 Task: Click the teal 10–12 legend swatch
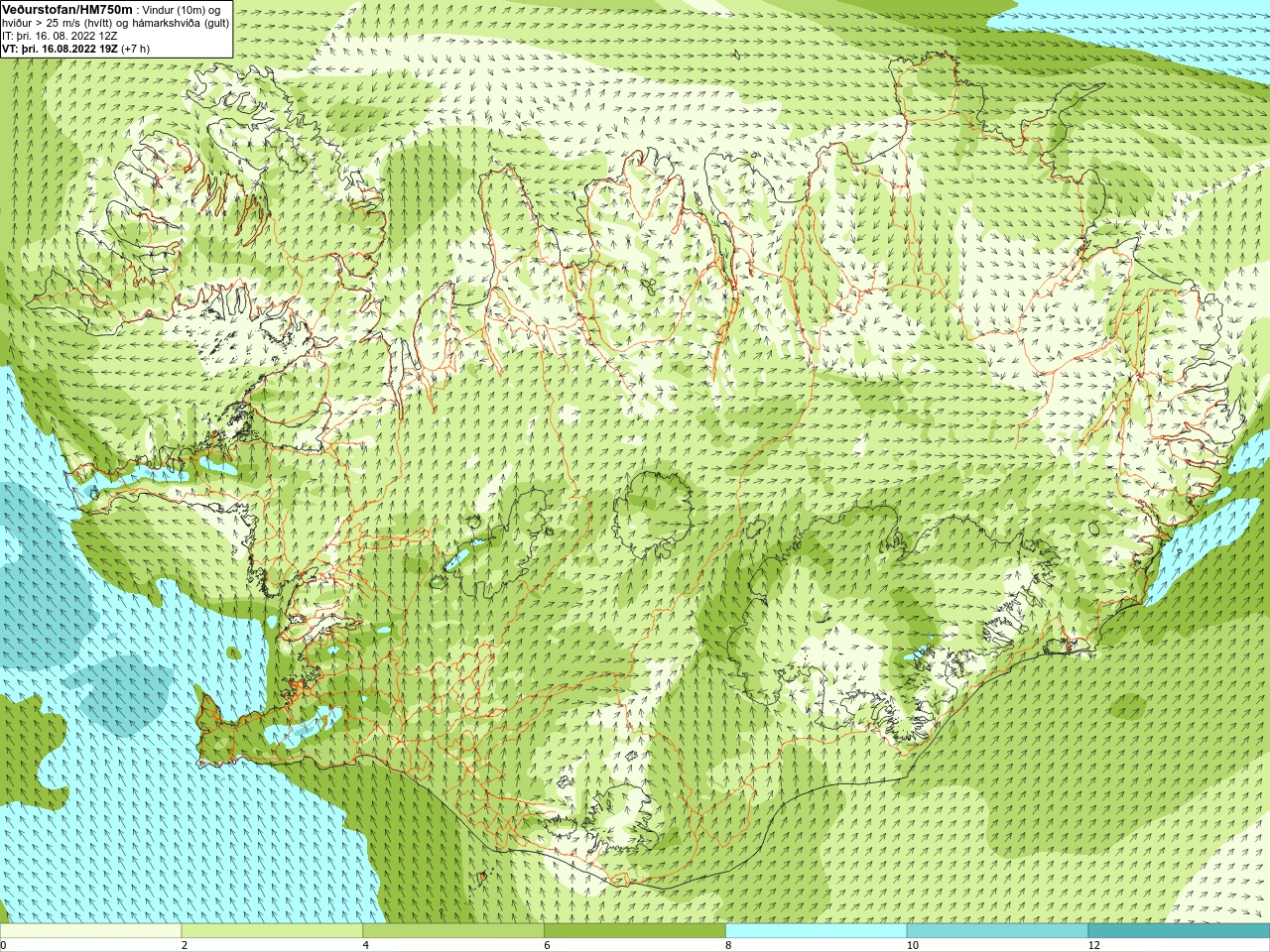[x=997, y=931]
